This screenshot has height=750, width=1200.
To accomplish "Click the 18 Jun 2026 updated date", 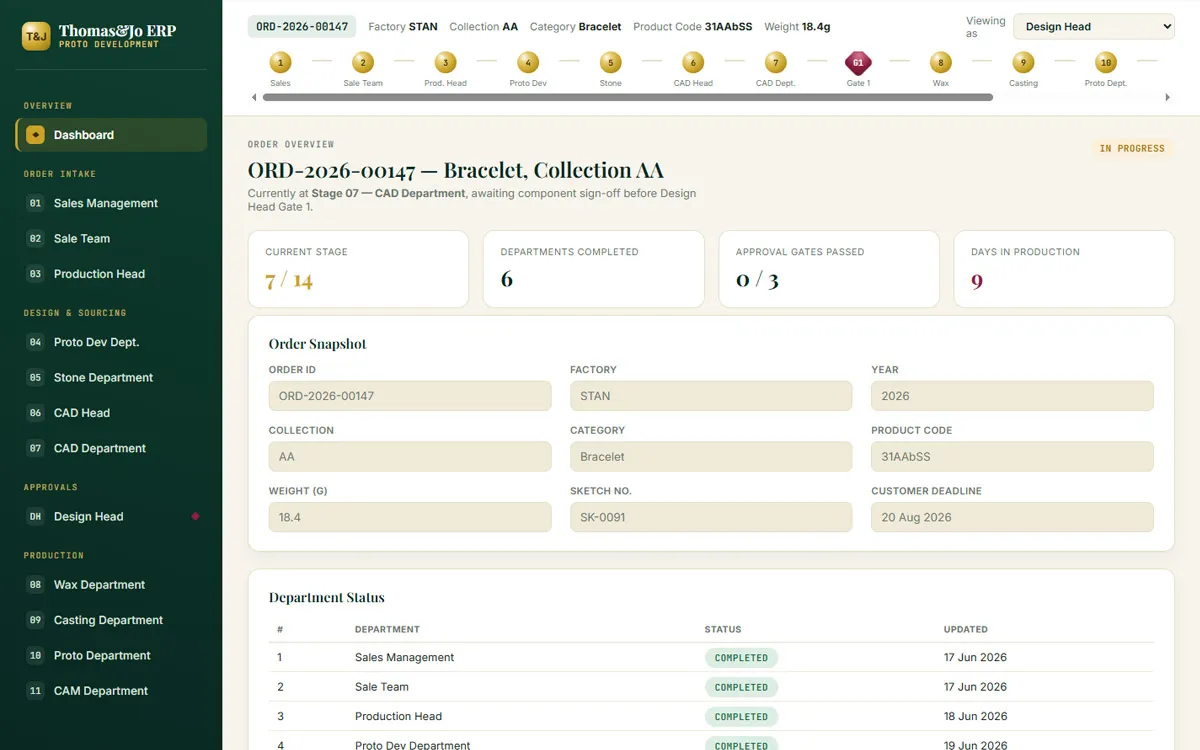I will click(x=975, y=716).
